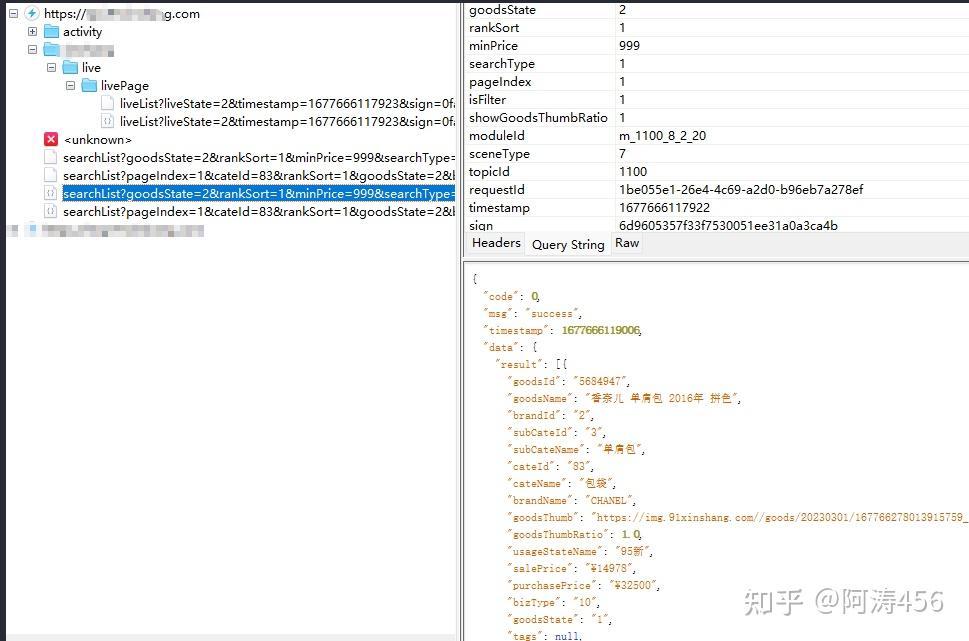Switch to the Headers tab
This screenshot has height=641, width=969.
pyautogui.click(x=495, y=243)
